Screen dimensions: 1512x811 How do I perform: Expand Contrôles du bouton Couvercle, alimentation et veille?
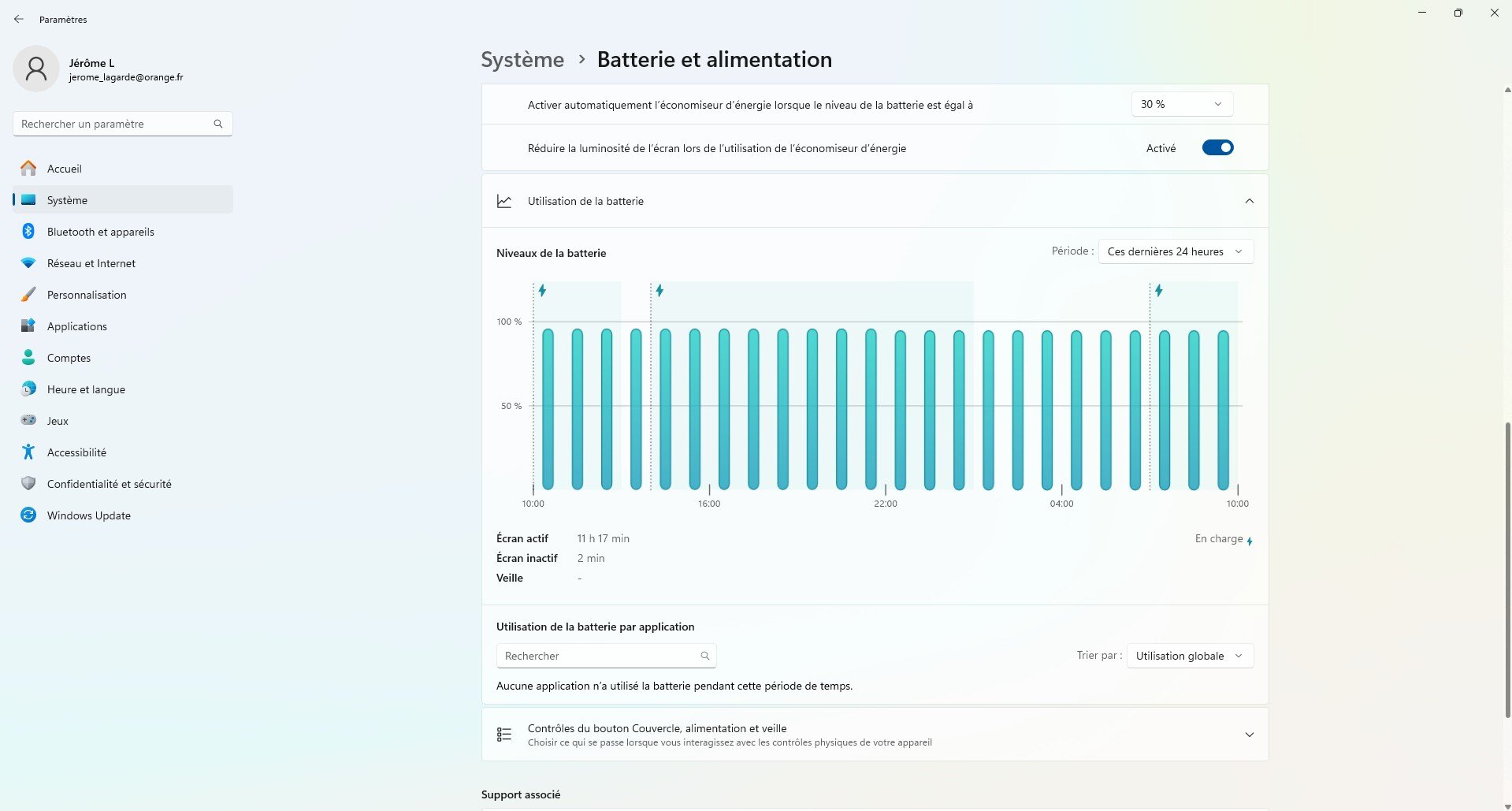[1249, 735]
